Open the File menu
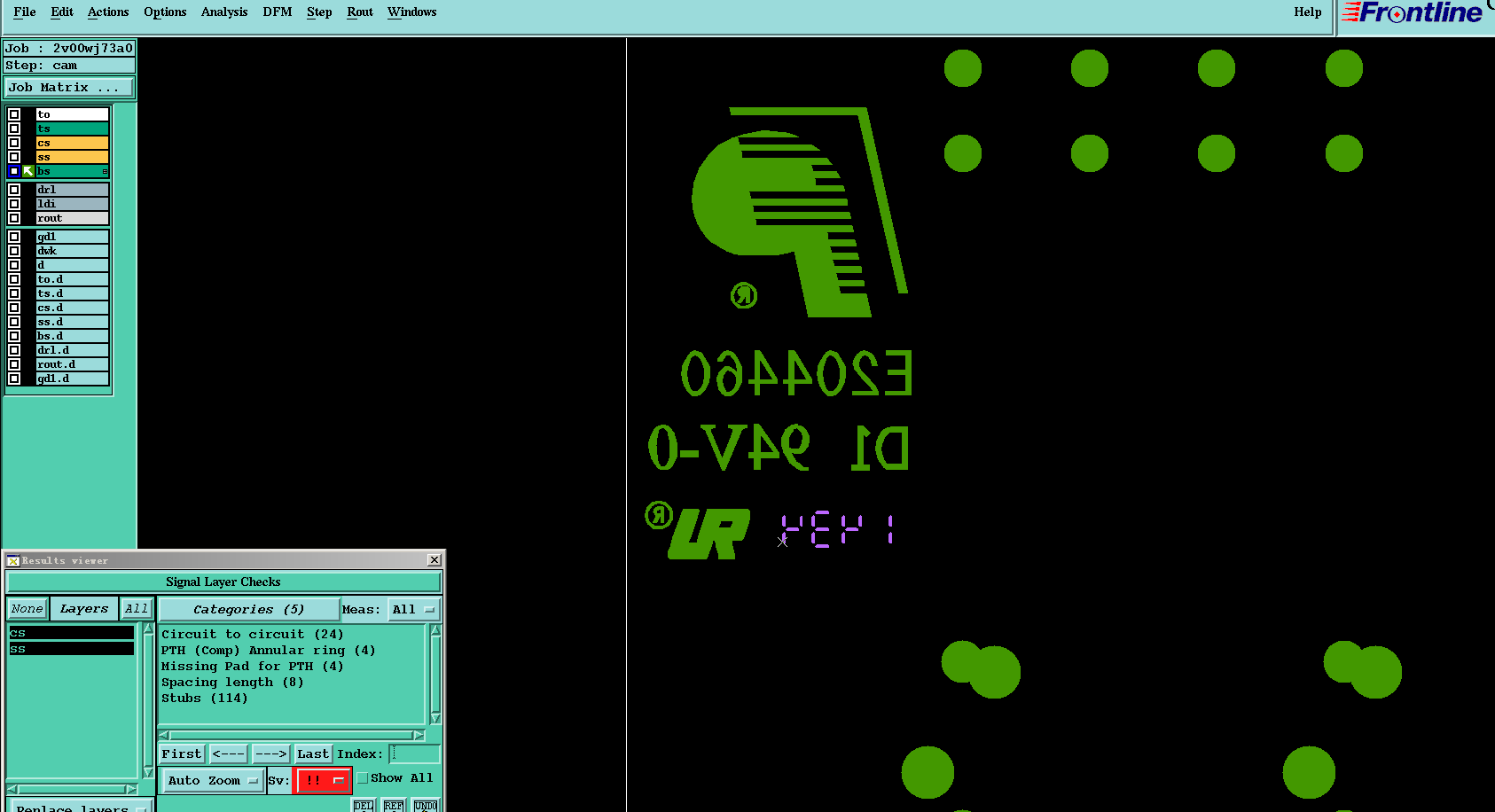The image size is (1495, 812). click(x=25, y=12)
